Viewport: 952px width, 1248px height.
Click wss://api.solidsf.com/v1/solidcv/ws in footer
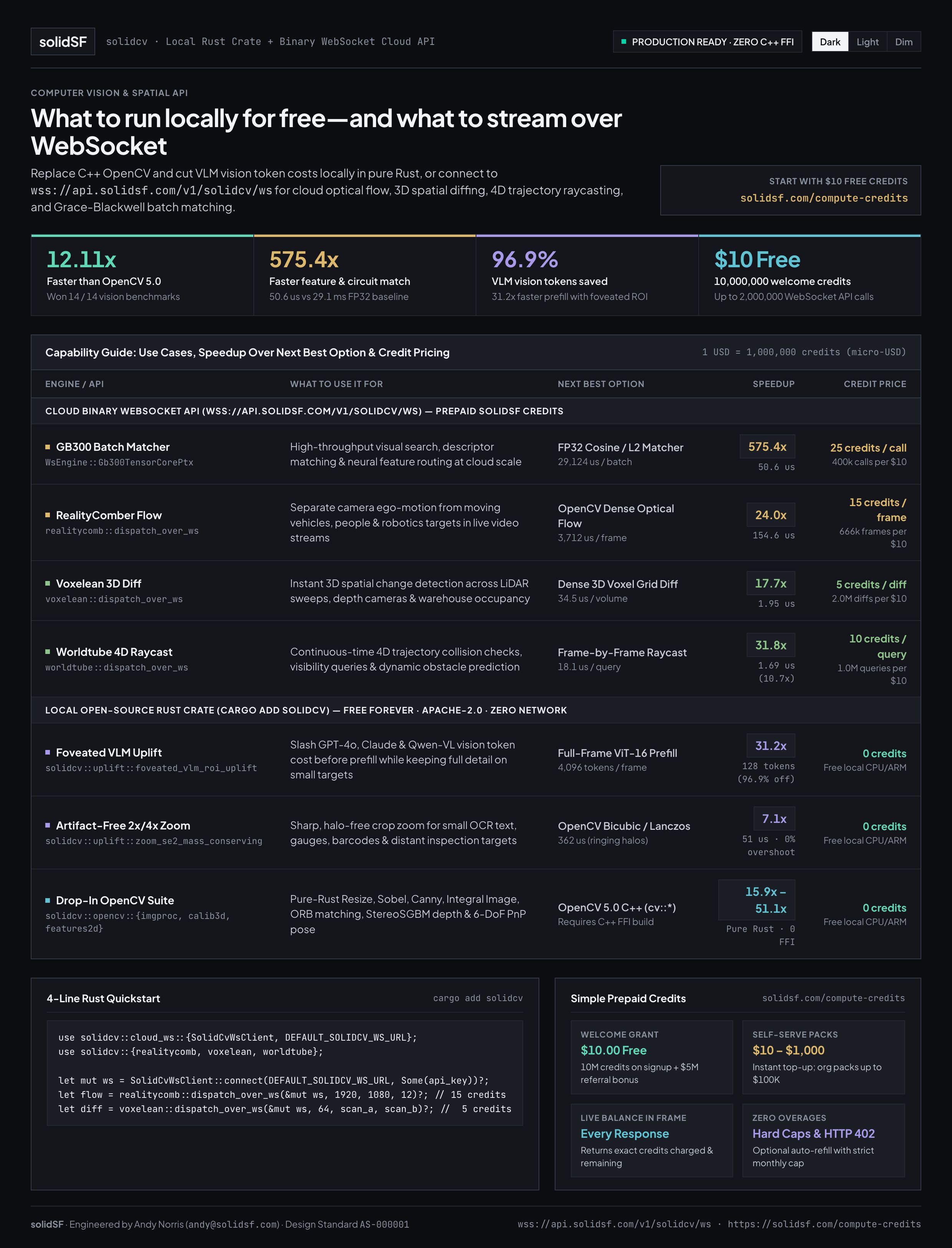tap(614, 1224)
